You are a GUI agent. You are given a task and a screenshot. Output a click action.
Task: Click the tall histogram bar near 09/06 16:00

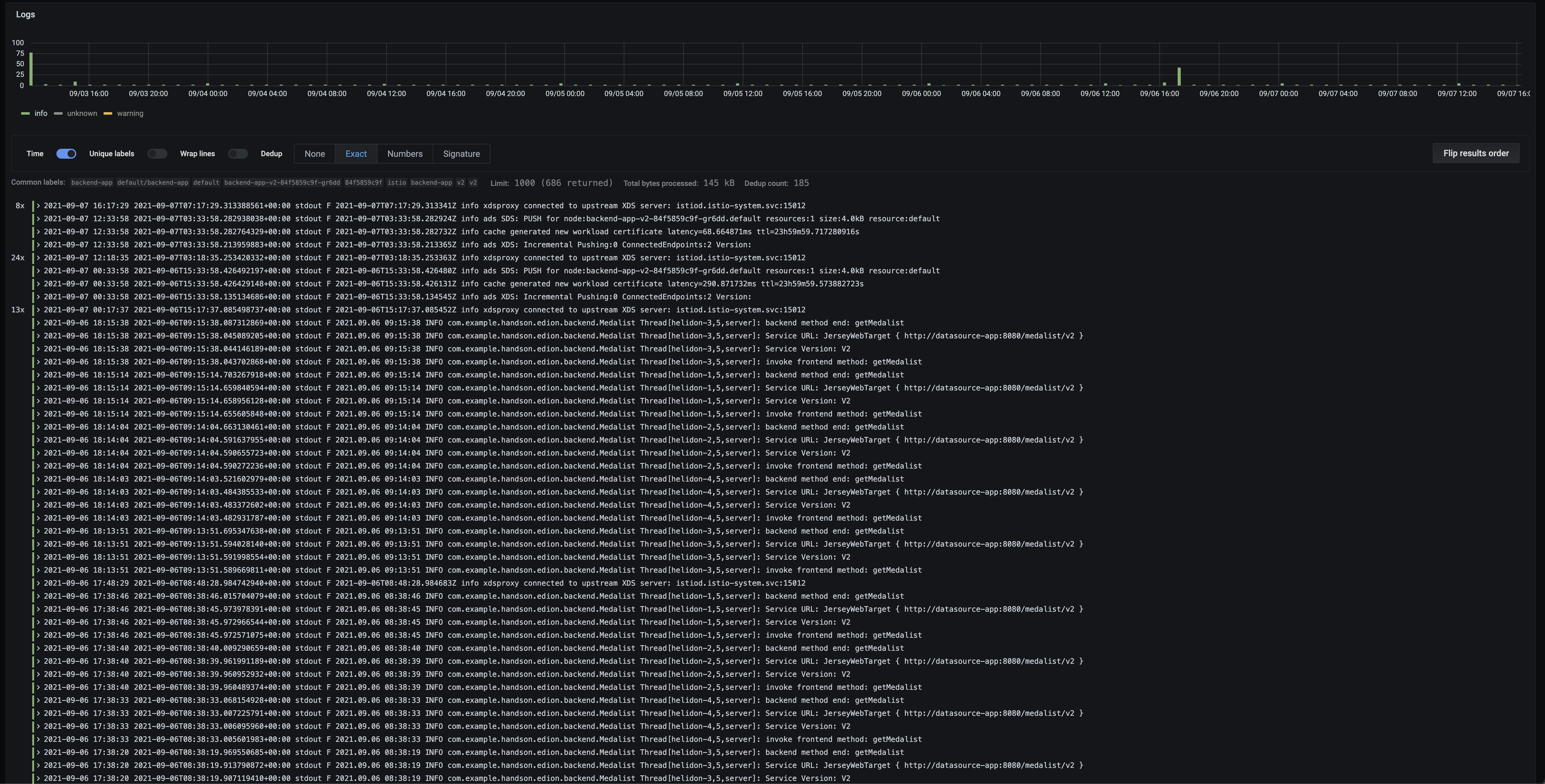pyautogui.click(x=1179, y=77)
